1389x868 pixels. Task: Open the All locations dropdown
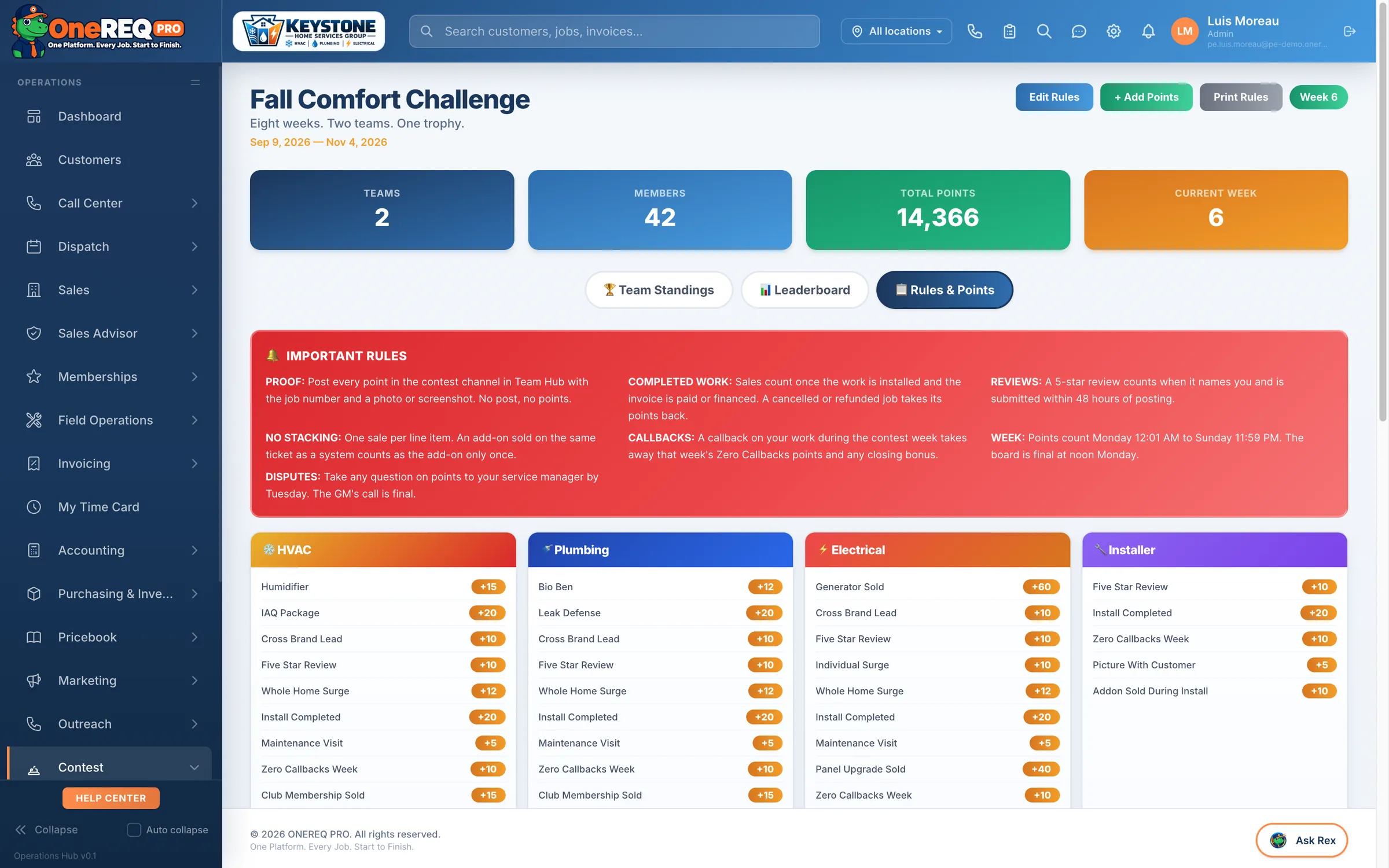point(896,31)
